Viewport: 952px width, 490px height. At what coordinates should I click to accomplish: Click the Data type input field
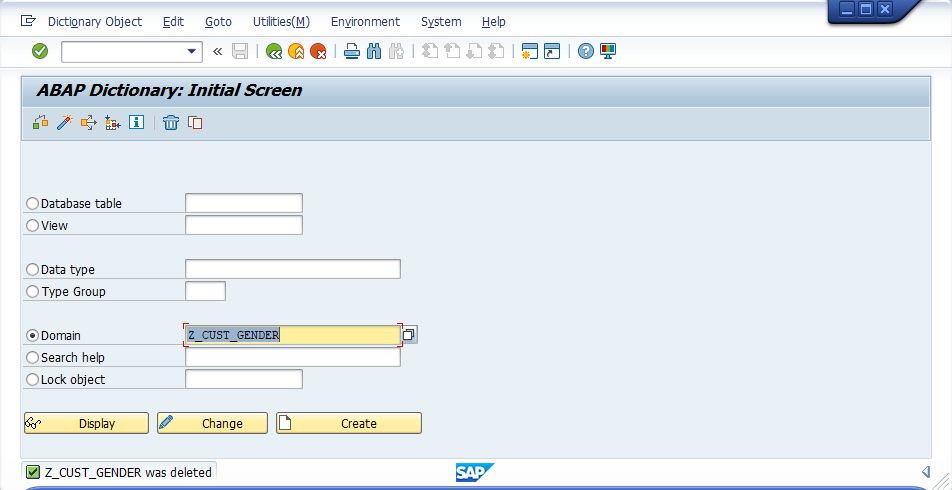(293, 269)
